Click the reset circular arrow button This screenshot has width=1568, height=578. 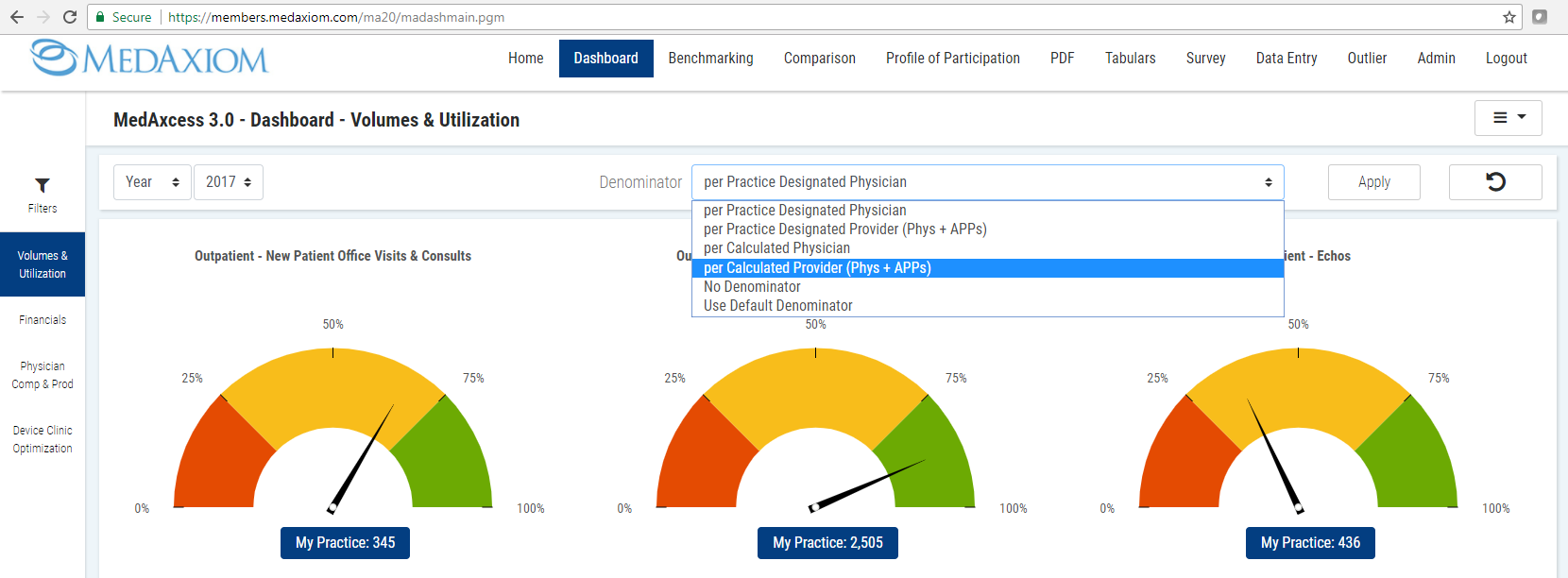pos(1494,182)
